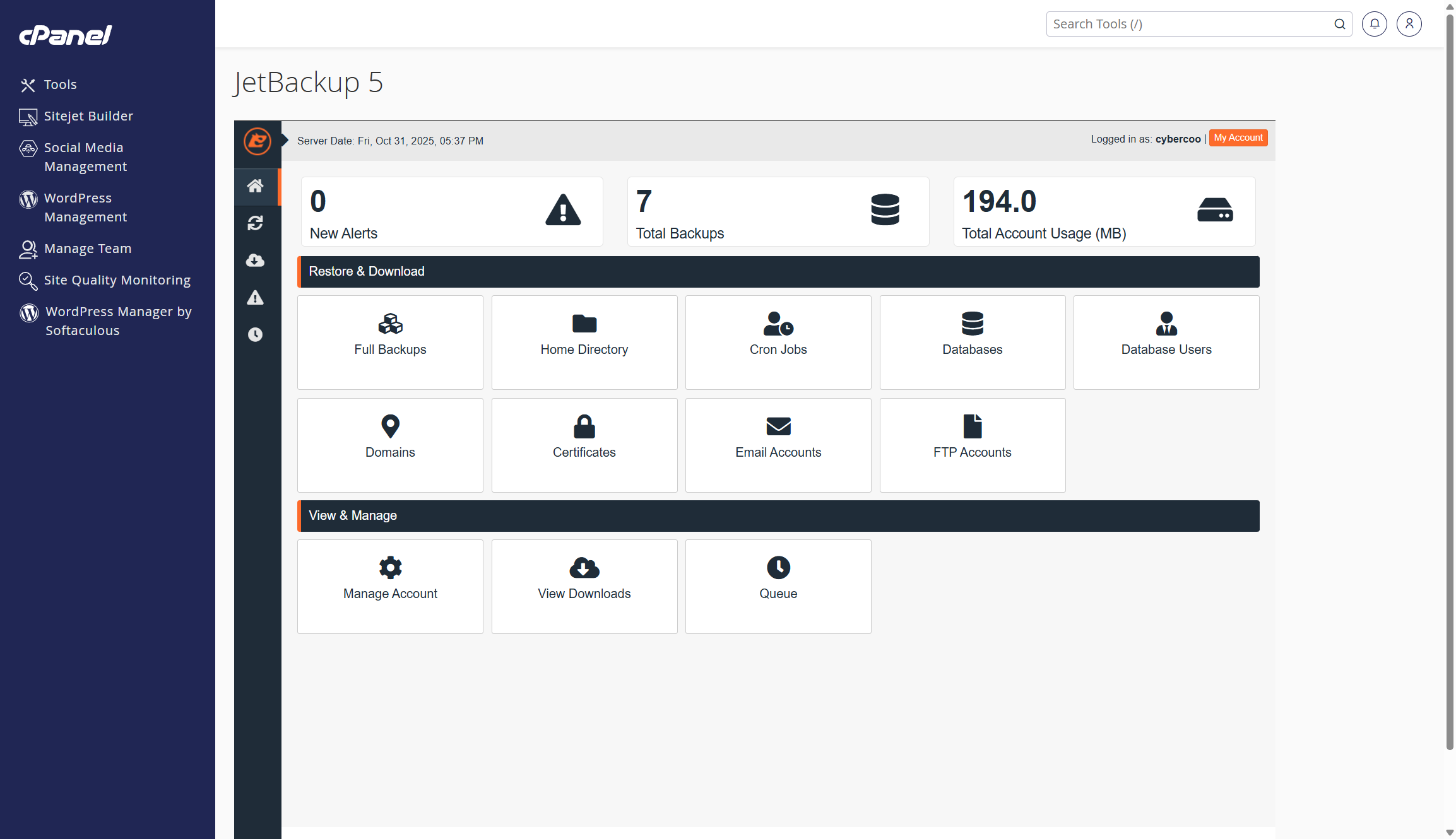Open the user profile icon
The image size is (1456, 839).
(1409, 24)
